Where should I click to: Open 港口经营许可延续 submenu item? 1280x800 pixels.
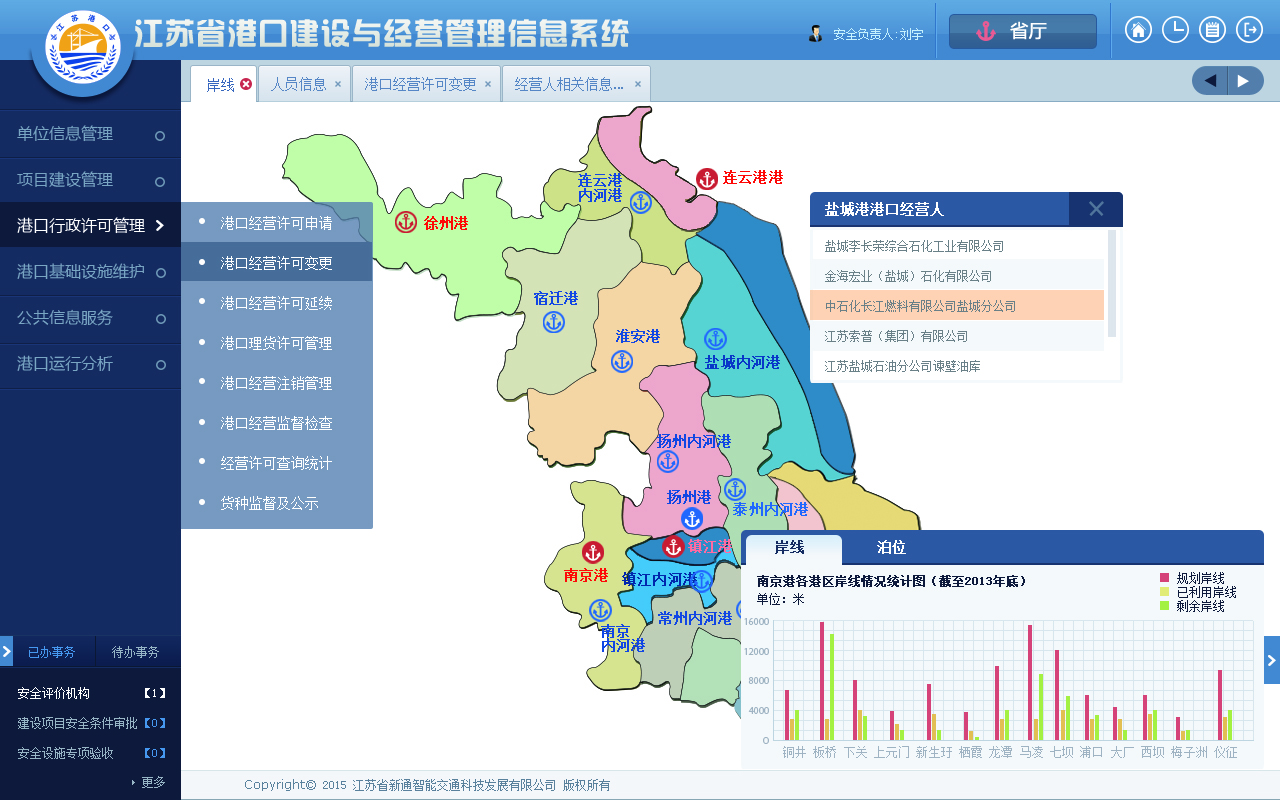[x=276, y=303]
